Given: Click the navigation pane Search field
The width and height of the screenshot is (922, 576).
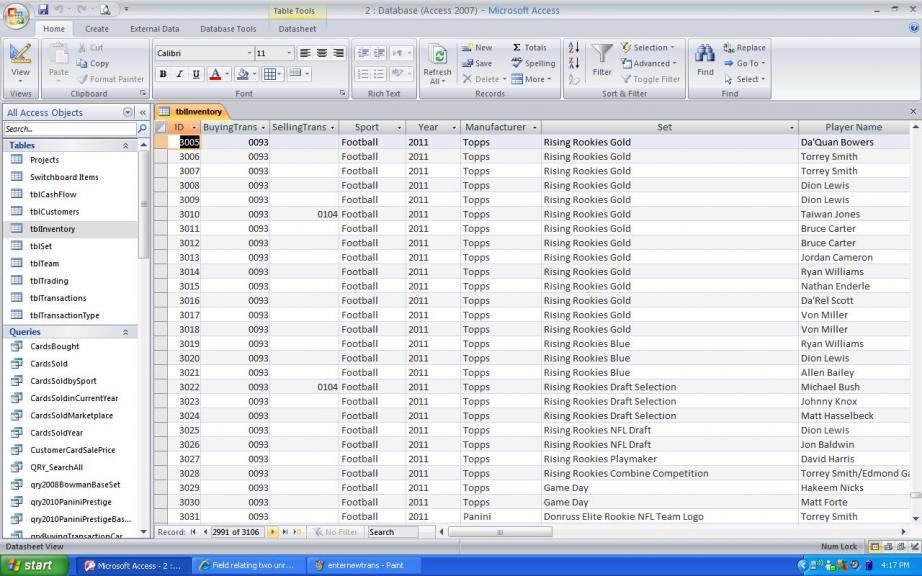Looking at the screenshot, I should 70,129.
